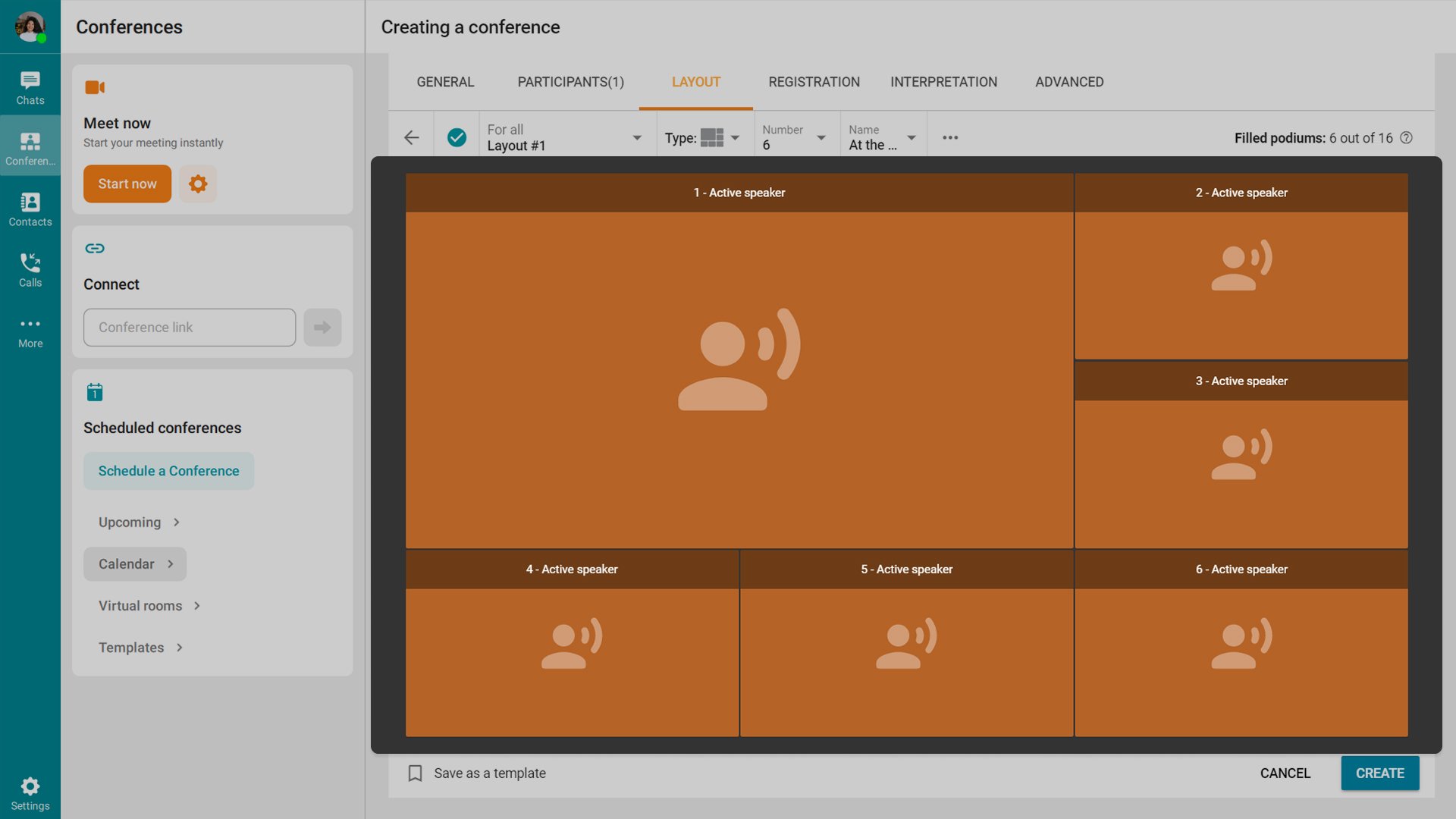Switch to the REGISTRATION tab
The height and width of the screenshot is (819, 1456).
pyautogui.click(x=814, y=82)
